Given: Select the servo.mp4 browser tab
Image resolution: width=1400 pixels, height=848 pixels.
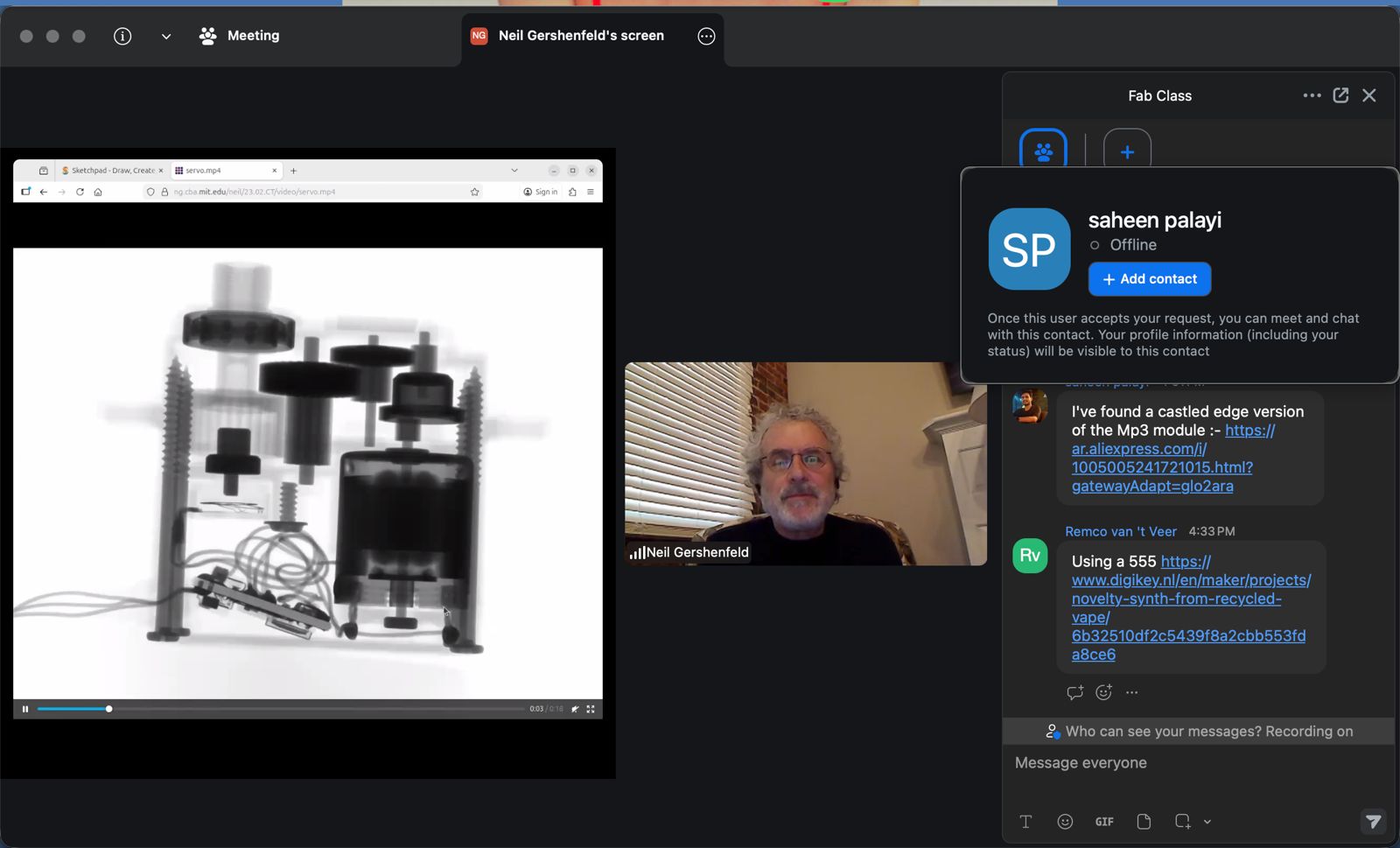Looking at the screenshot, I should coord(225,171).
